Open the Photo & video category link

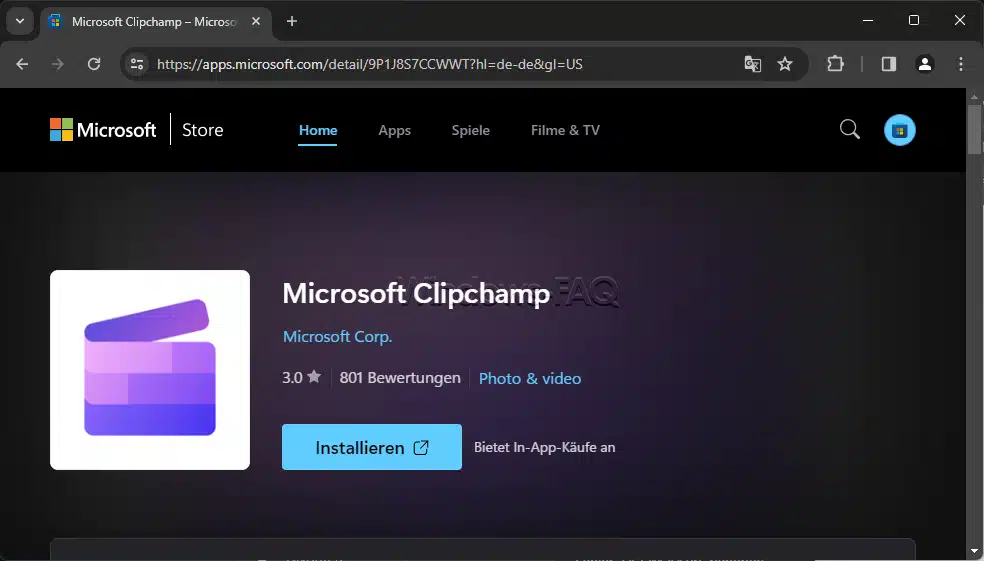(x=530, y=378)
